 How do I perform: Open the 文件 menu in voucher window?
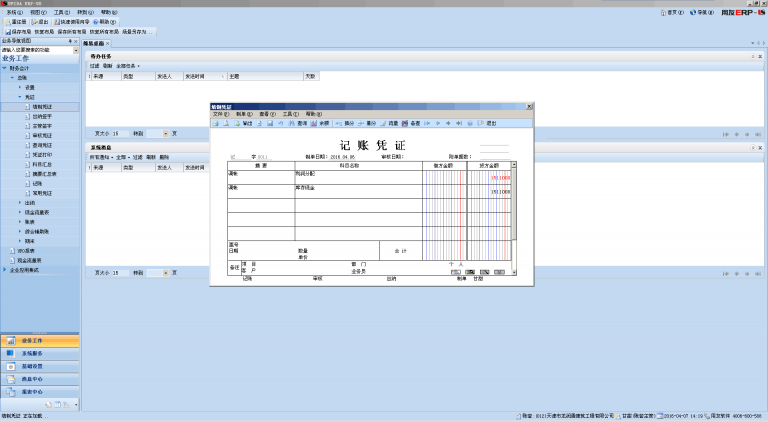[220, 114]
